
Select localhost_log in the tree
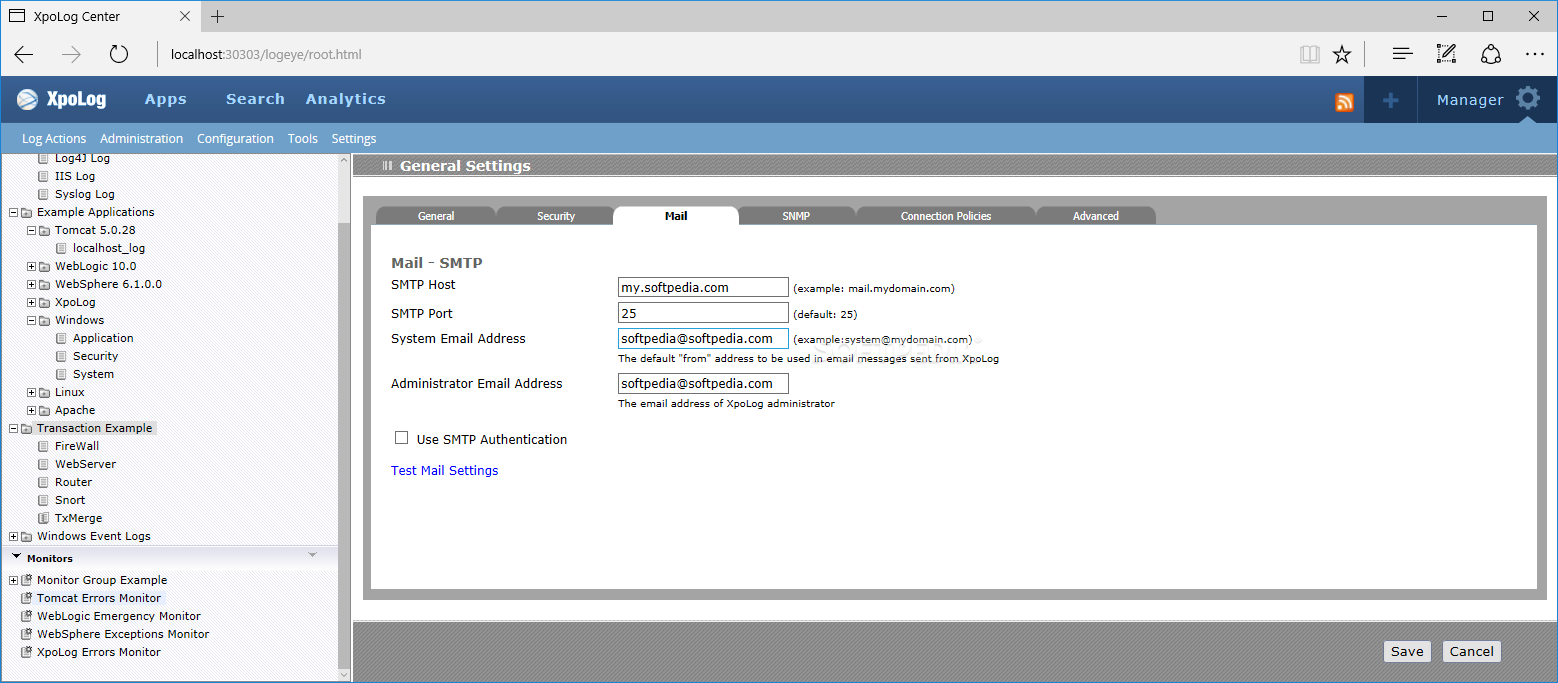(x=109, y=248)
